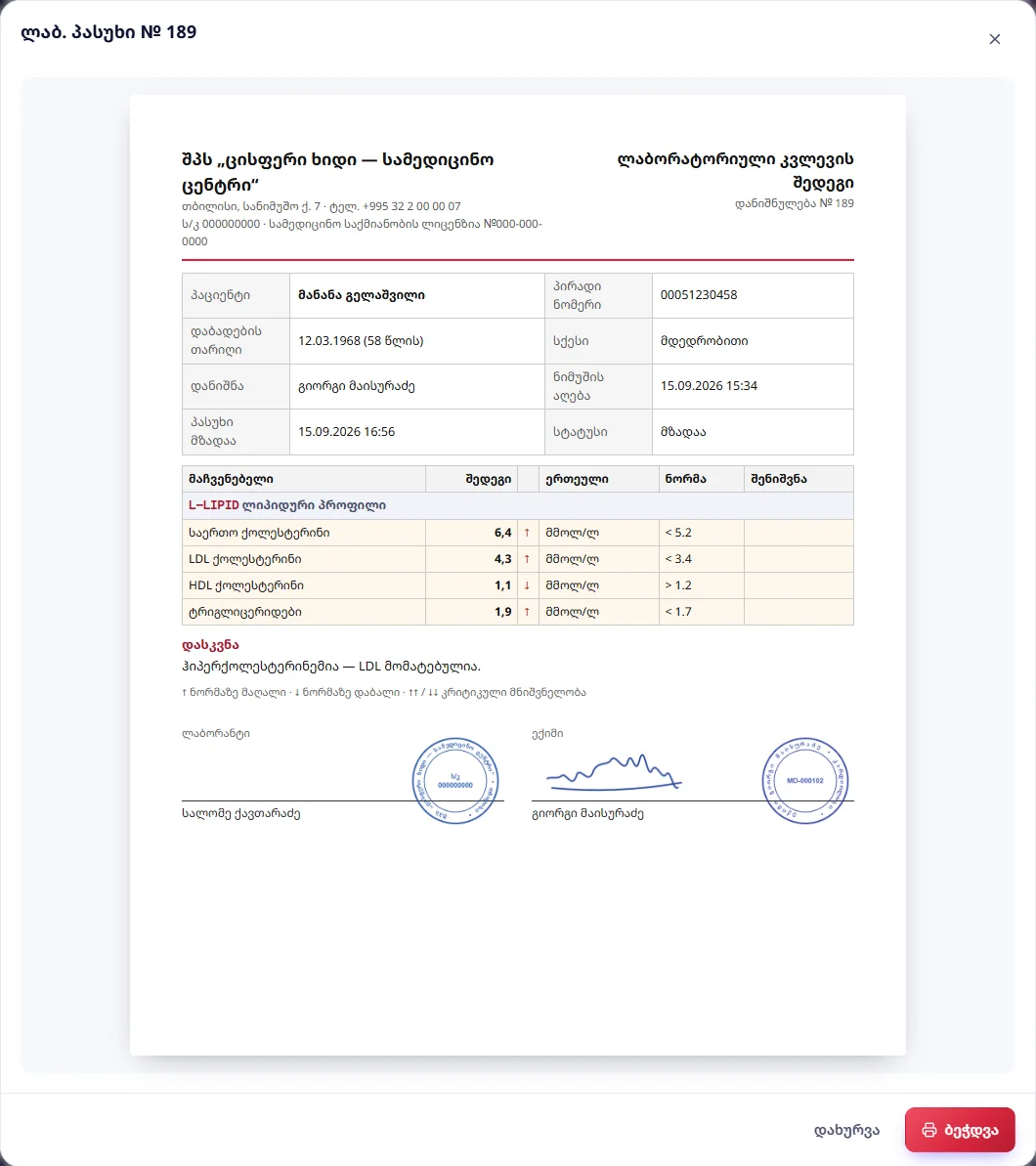Click the HDL ქოლესტერინი row label
This screenshot has width=1036, height=1166.
point(246,585)
